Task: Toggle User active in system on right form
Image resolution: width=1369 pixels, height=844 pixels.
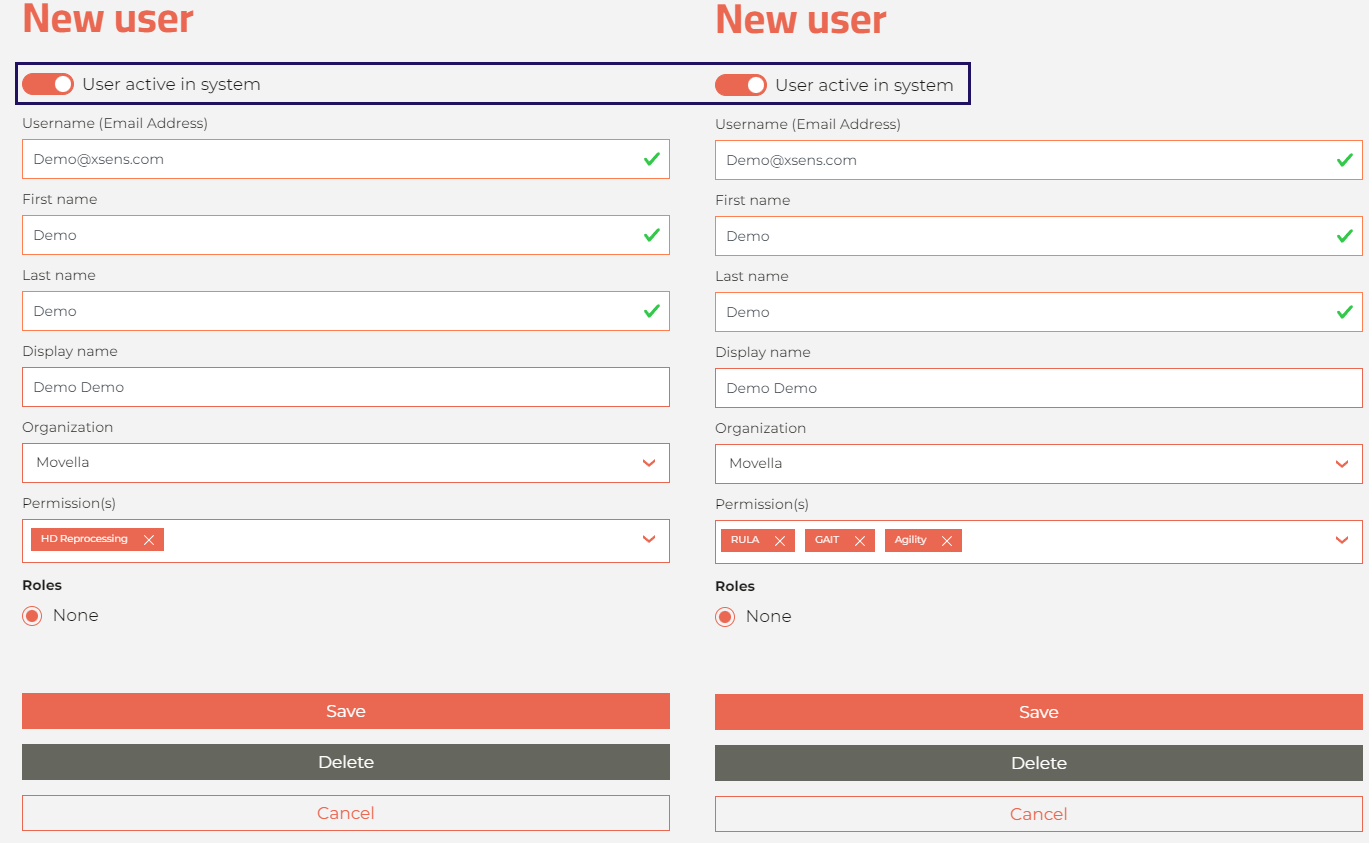Action: [740, 84]
